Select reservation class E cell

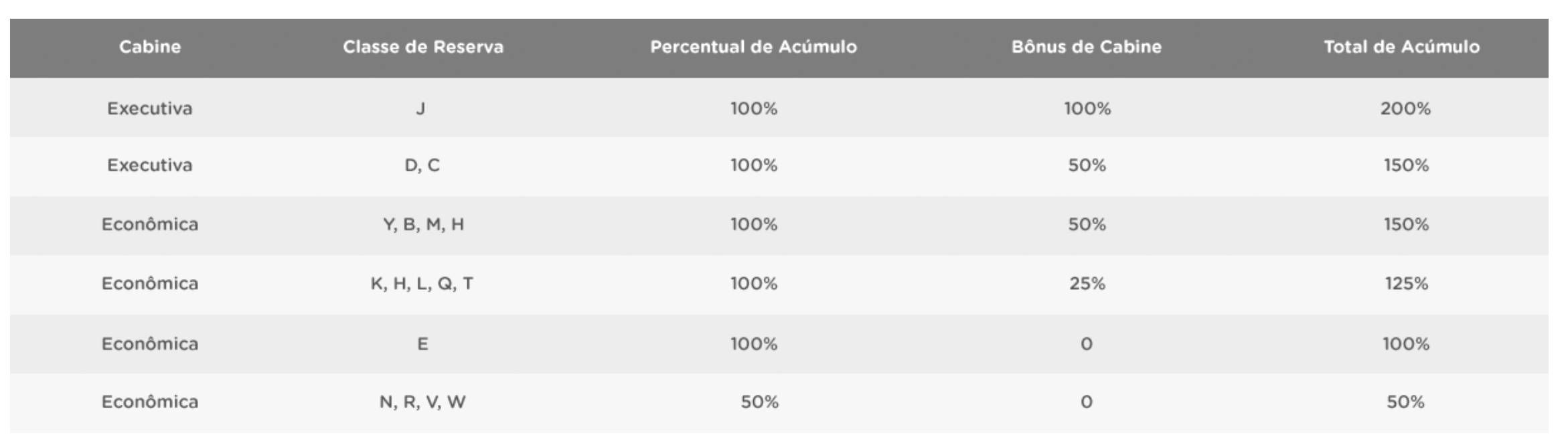[422, 344]
